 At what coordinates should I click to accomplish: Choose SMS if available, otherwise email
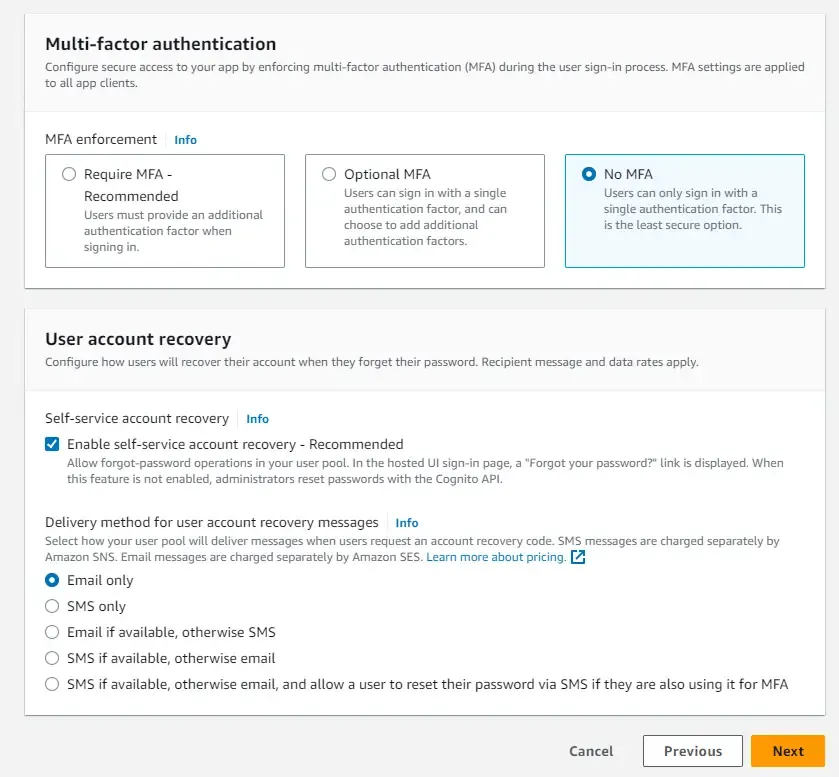[51, 658]
